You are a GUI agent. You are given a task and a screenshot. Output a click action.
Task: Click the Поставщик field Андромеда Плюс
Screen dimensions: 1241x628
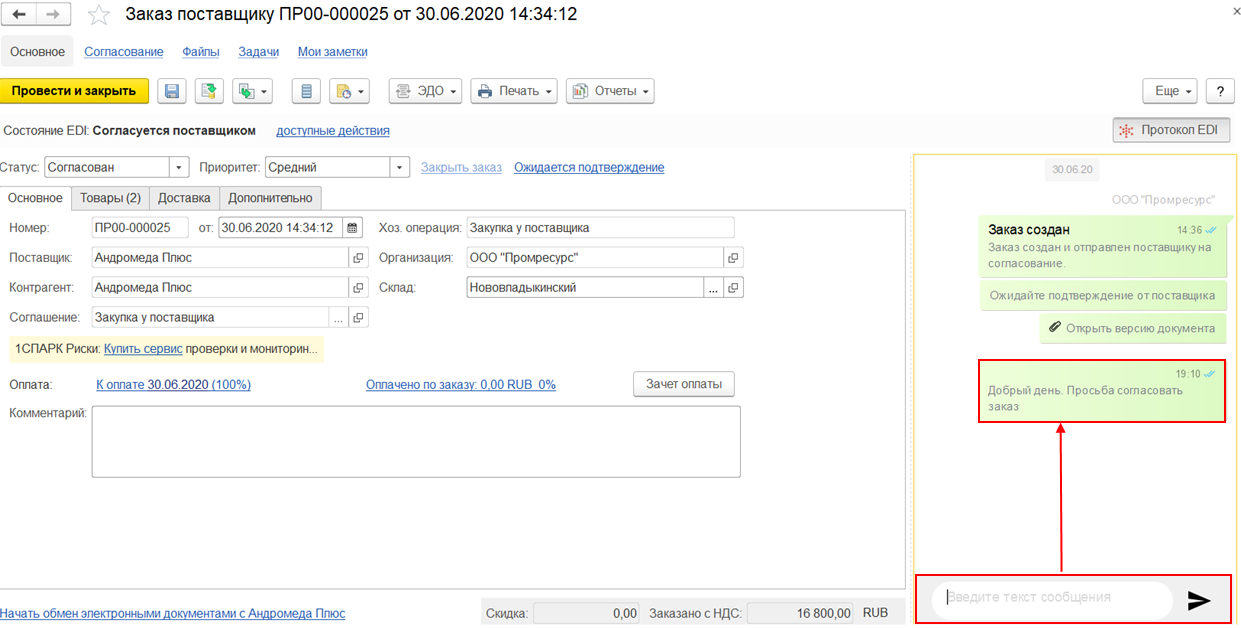tap(220, 258)
